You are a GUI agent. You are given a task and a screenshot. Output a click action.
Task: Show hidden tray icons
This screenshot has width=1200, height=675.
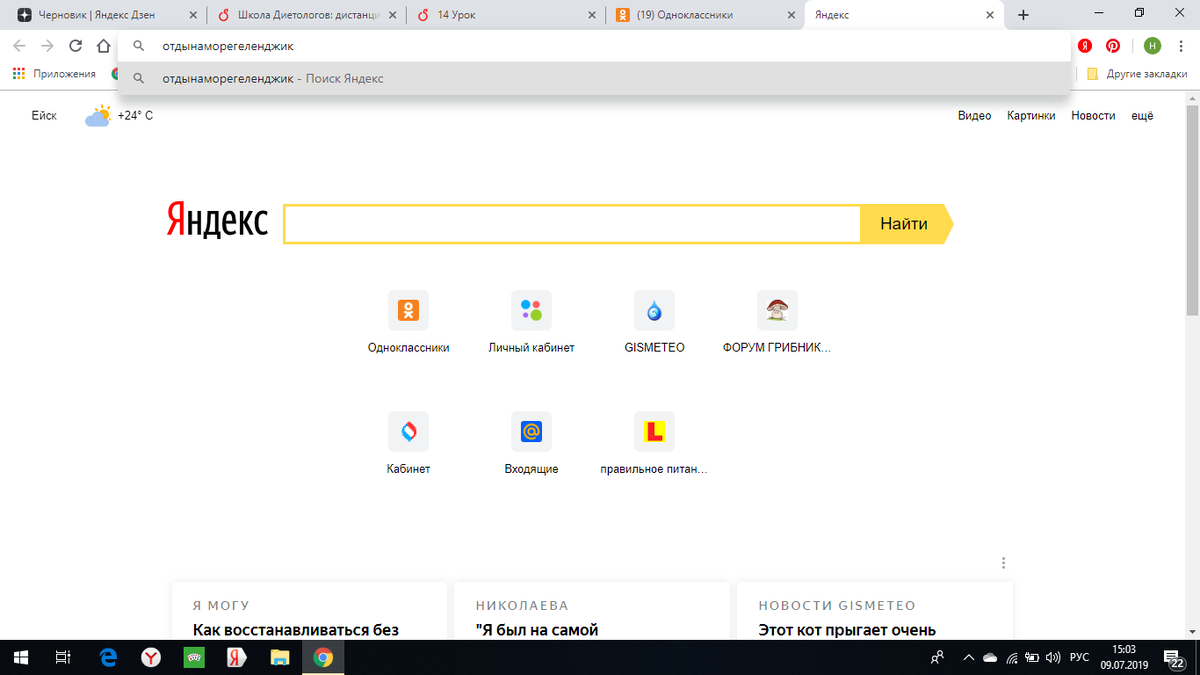tap(968, 658)
